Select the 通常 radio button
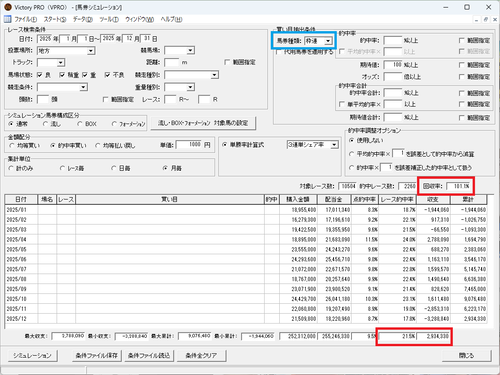Viewport: 500px width, 375px height. point(11,124)
